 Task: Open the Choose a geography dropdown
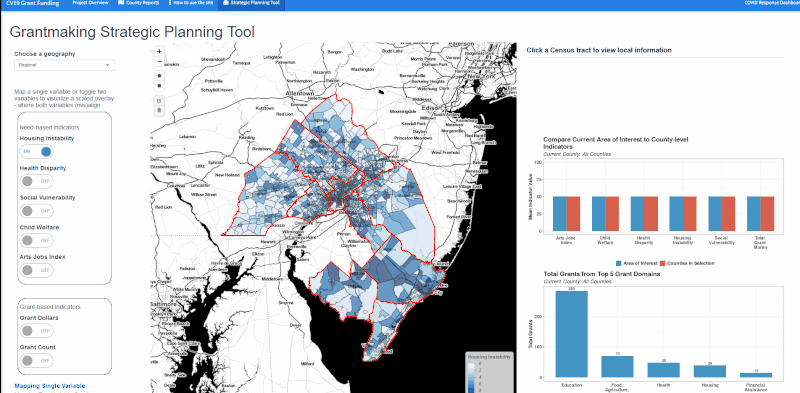pos(64,65)
